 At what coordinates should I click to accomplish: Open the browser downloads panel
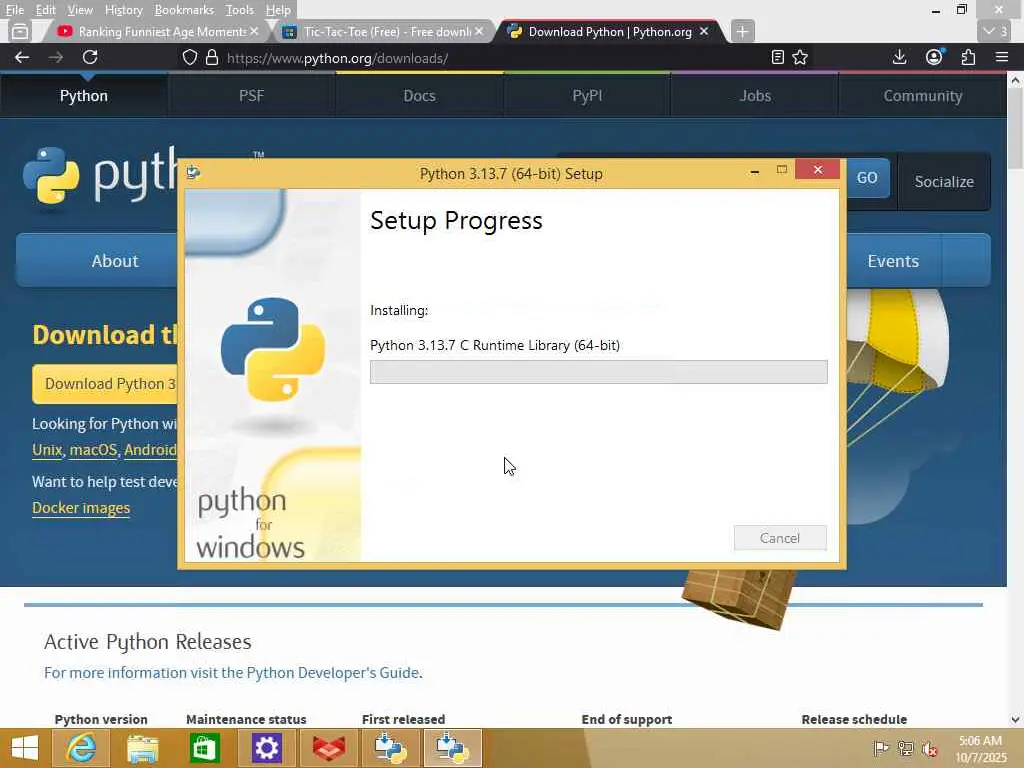pos(899,57)
